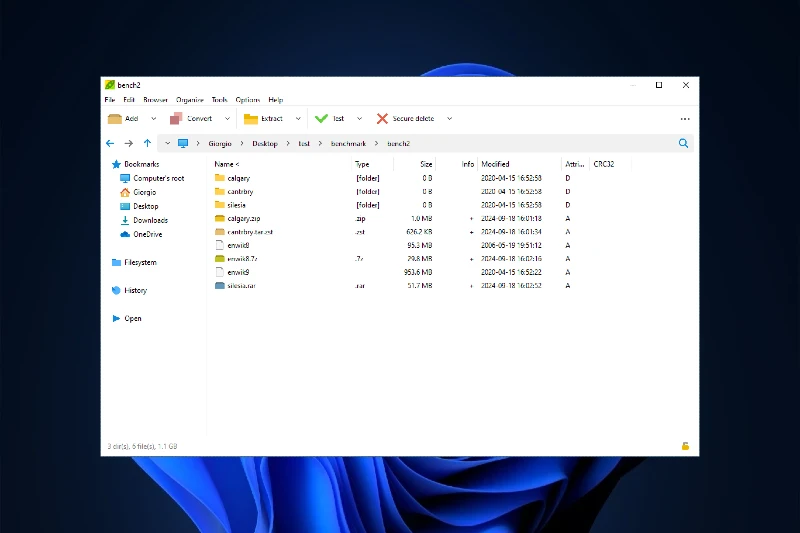Click the padlock password icon in status bar
Image resolution: width=800 pixels, height=533 pixels.
click(x=685, y=446)
